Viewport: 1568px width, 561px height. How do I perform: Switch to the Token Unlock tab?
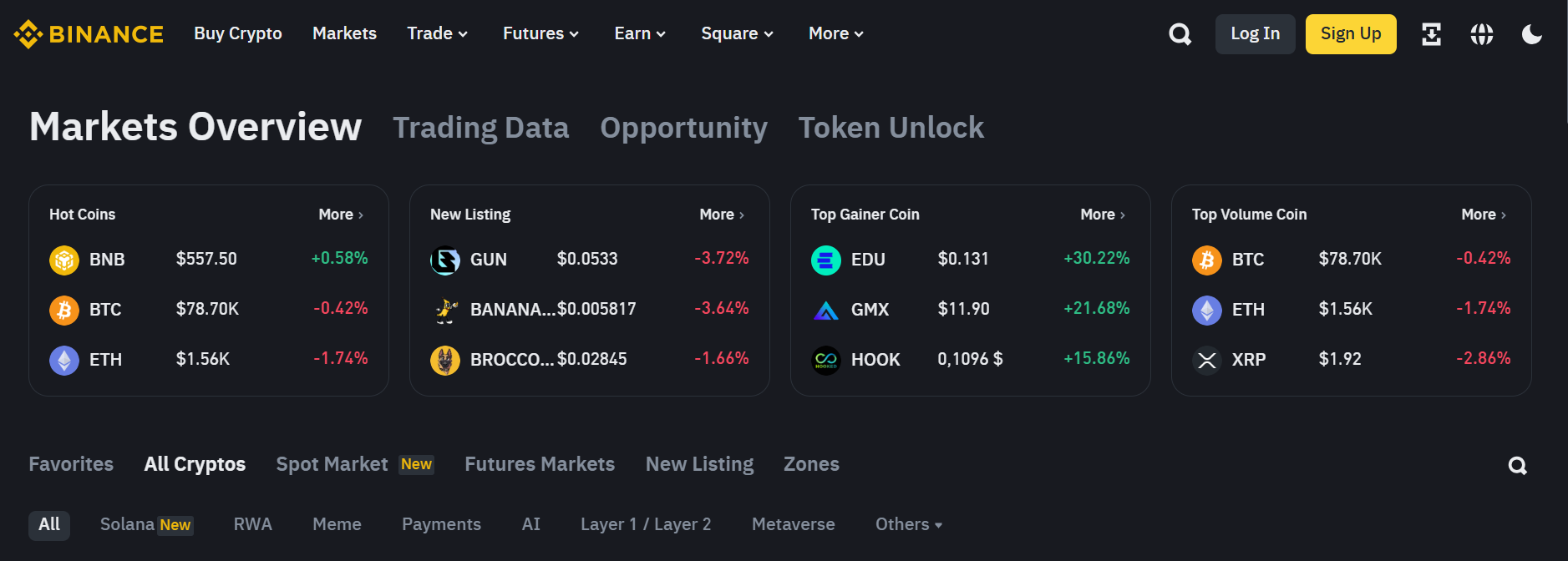891,128
